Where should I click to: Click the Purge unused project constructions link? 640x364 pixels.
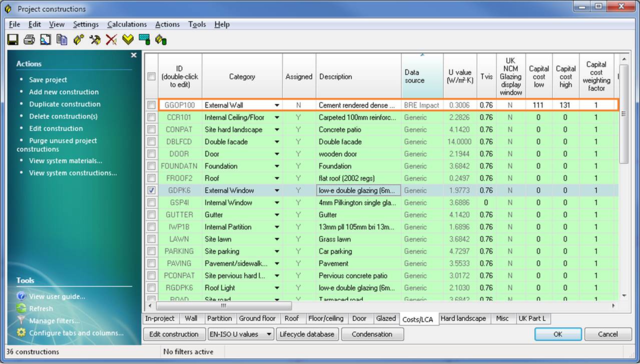(57, 145)
